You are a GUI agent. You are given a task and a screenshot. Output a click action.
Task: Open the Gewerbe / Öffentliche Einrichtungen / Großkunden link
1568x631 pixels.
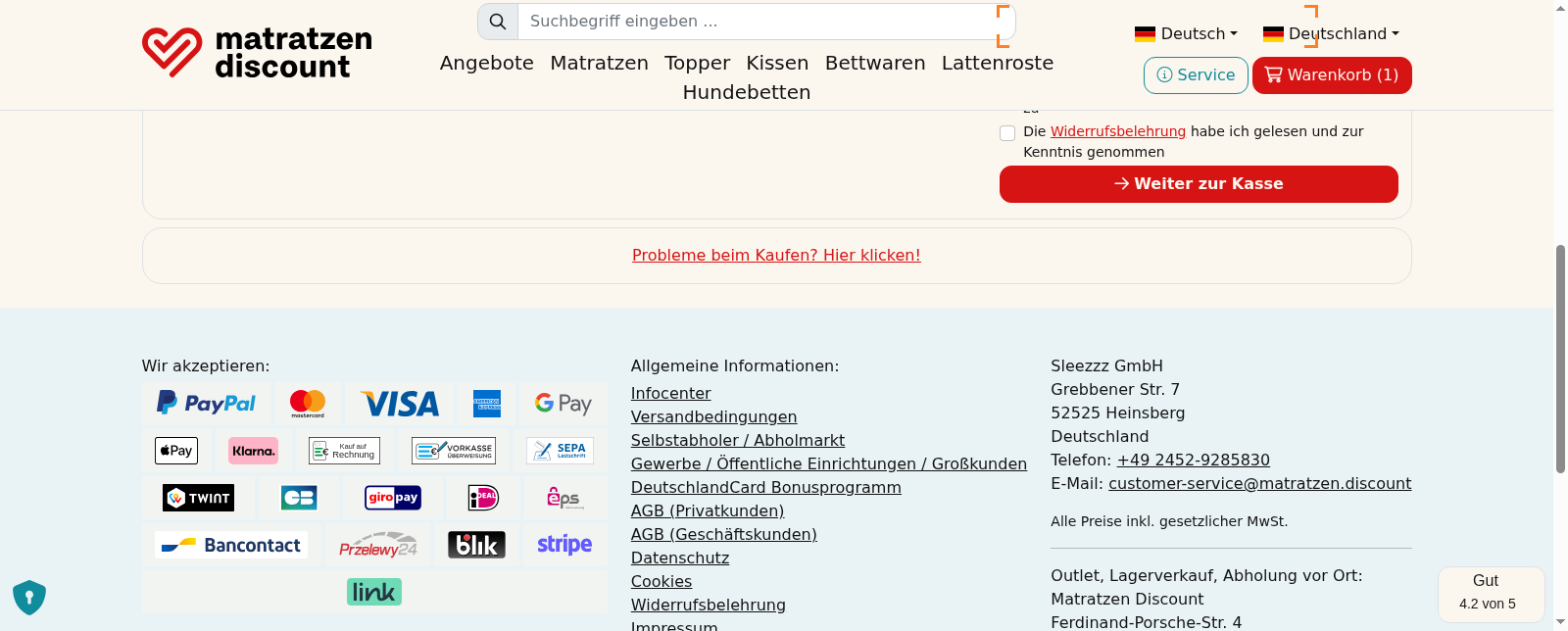tap(829, 463)
